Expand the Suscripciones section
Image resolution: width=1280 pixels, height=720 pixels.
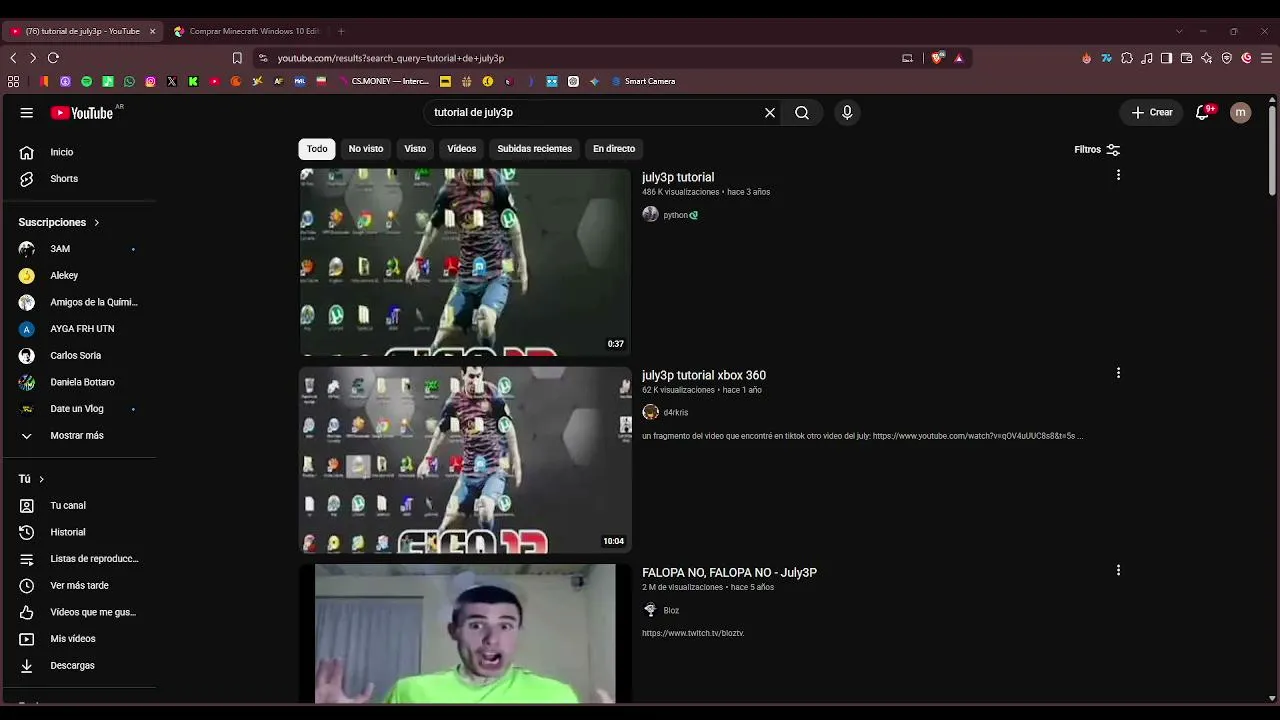(59, 222)
